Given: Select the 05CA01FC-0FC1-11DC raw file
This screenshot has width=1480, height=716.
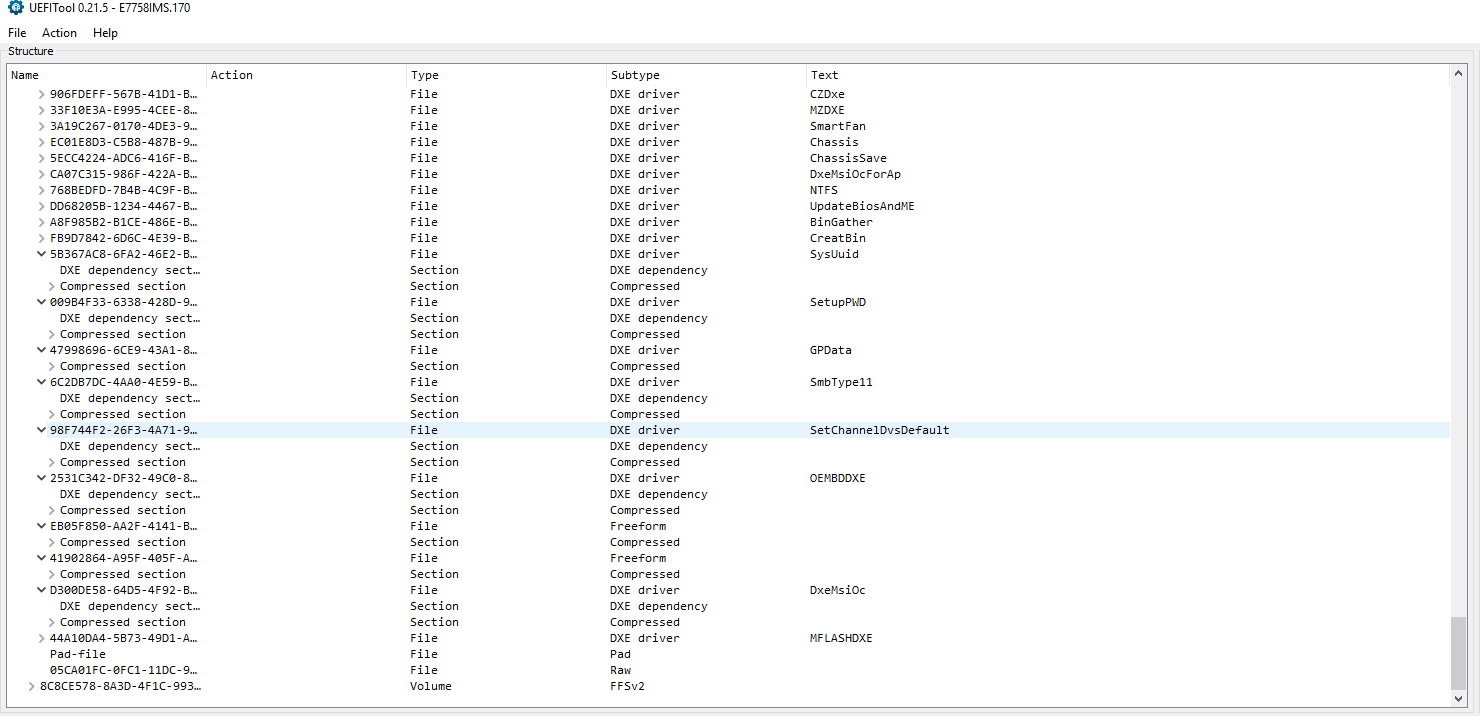Looking at the screenshot, I should point(729,670).
